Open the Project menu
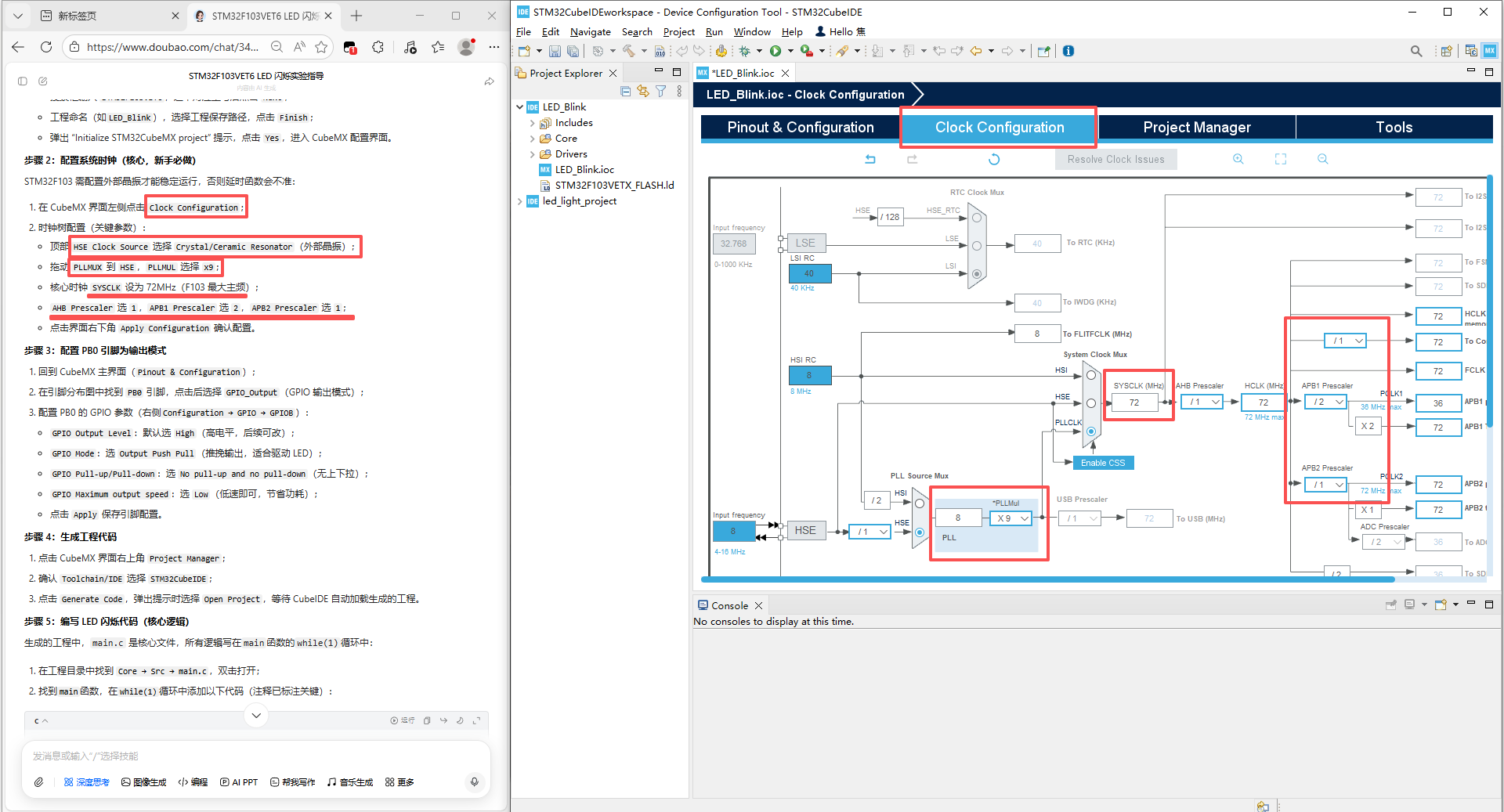 coord(679,32)
